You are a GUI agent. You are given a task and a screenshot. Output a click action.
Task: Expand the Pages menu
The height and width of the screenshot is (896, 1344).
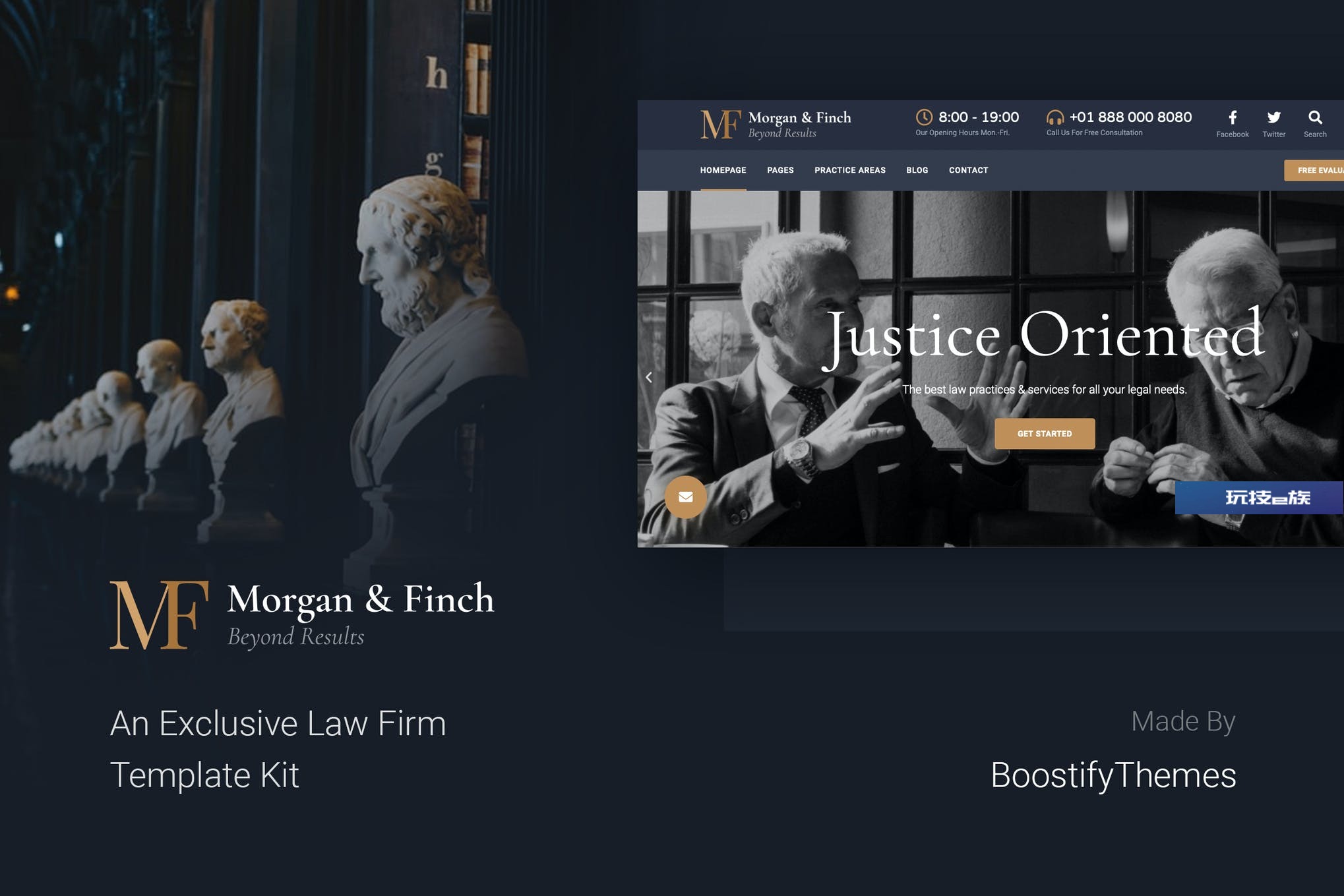pyautogui.click(x=780, y=170)
